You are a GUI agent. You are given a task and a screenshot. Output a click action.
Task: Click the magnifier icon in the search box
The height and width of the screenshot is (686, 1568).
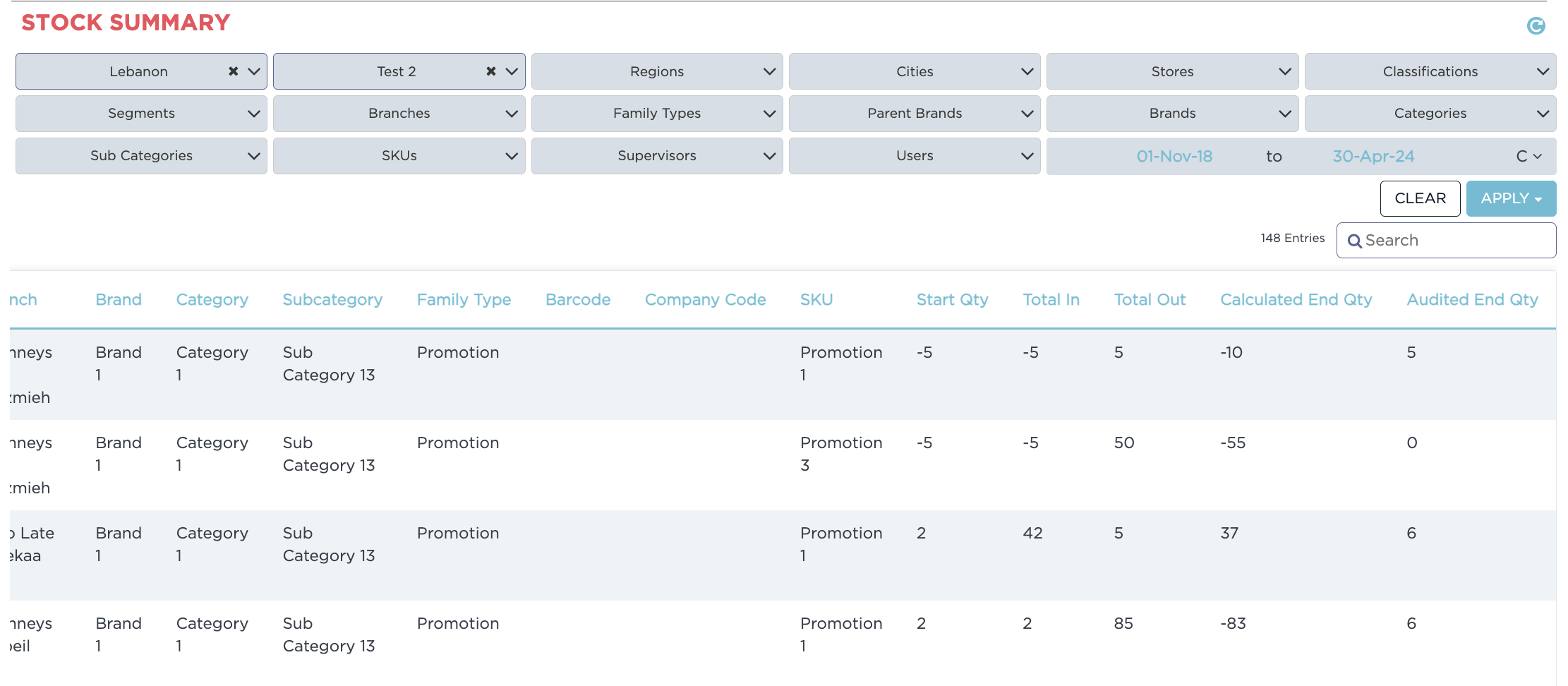[1354, 241]
